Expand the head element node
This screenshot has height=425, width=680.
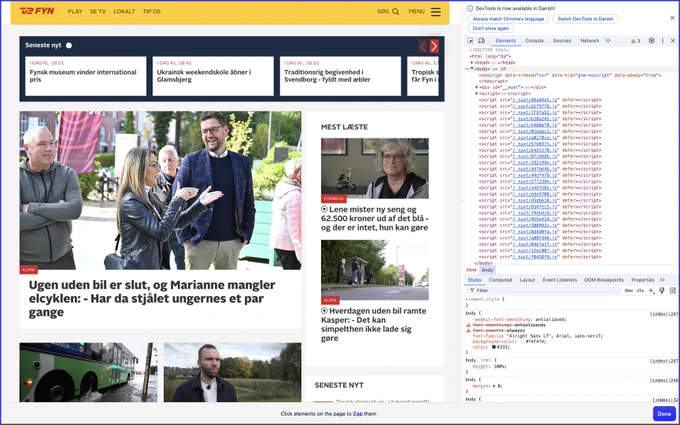click(x=472, y=62)
